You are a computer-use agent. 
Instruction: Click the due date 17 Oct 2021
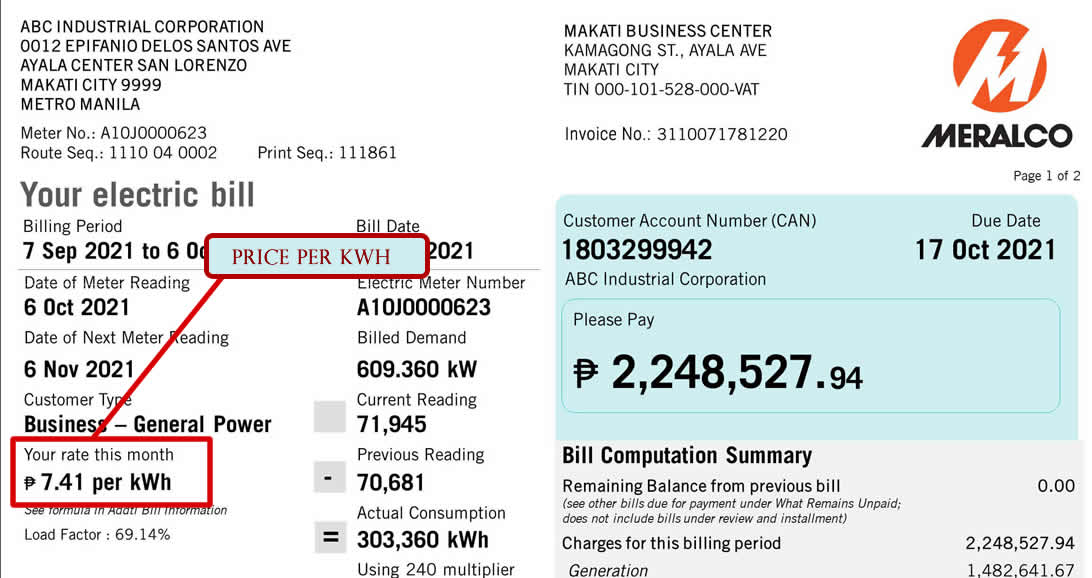[985, 249]
